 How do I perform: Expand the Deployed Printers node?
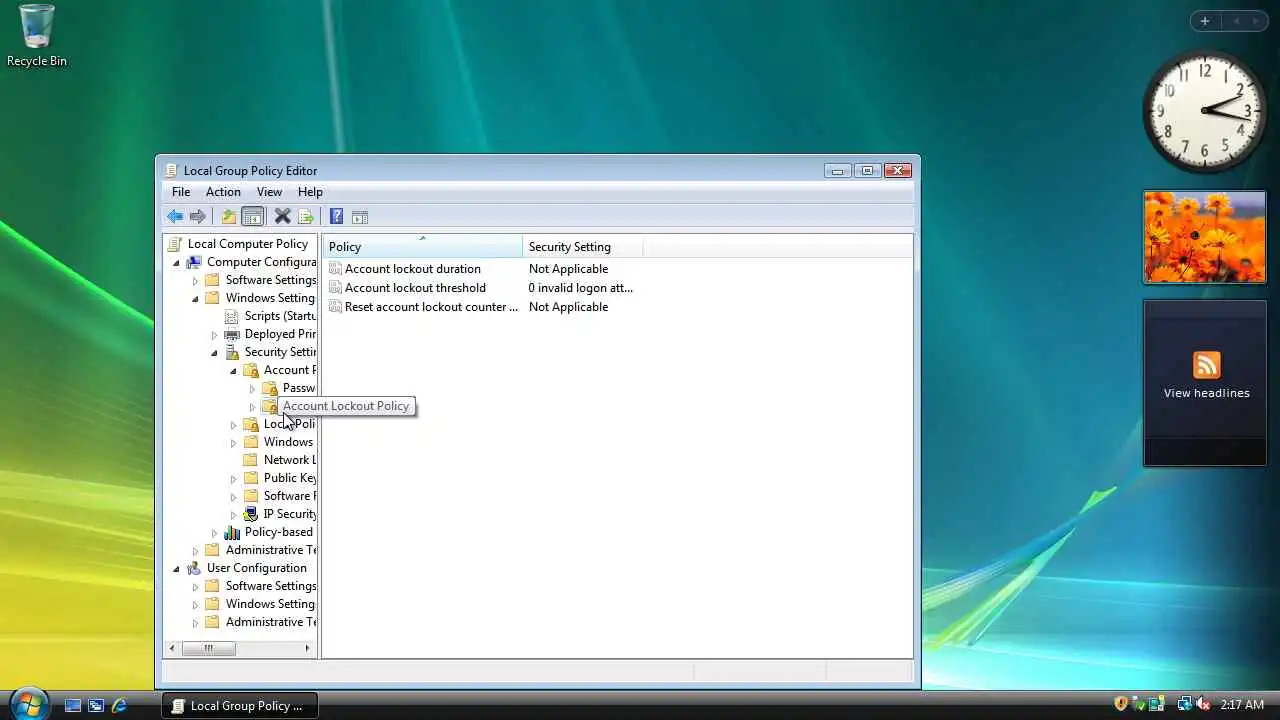tap(215, 334)
